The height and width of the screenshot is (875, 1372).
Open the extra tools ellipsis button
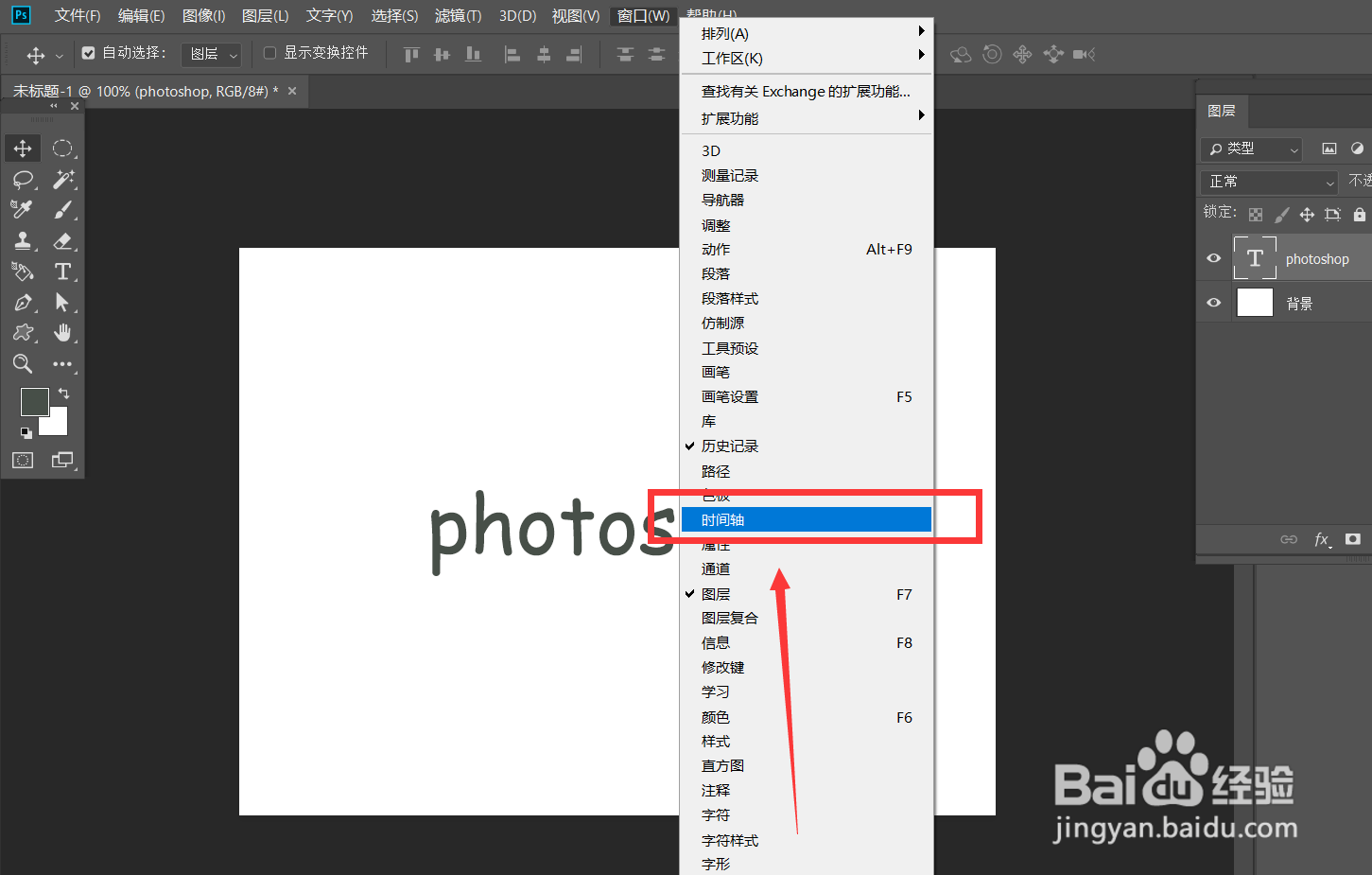pyautogui.click(x=62, y=364)
